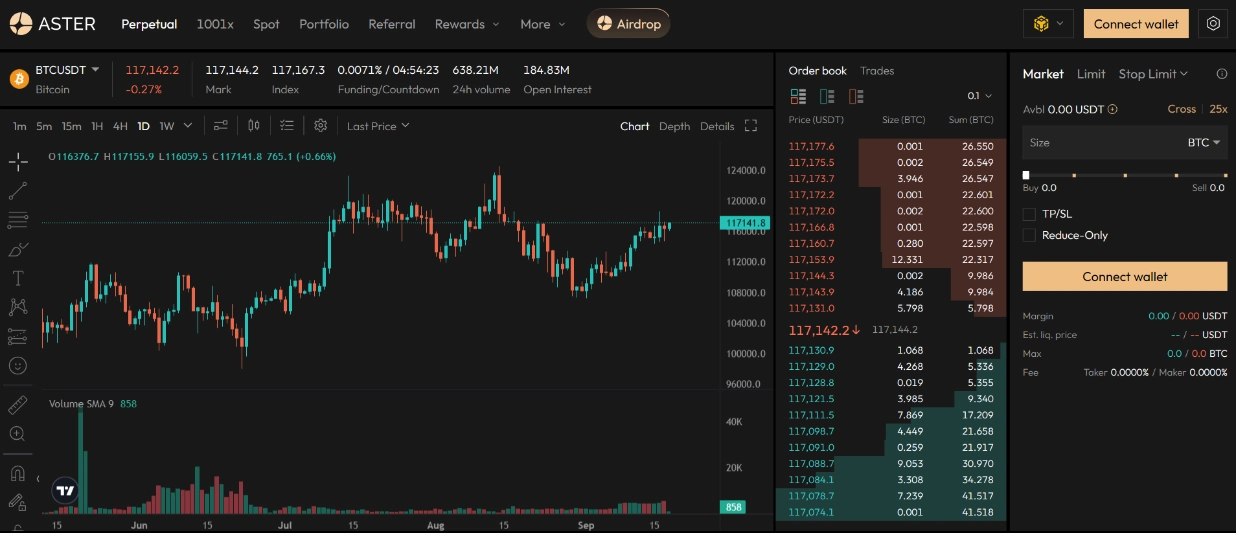1236x533 pixels.
Task: Open the chart patterns tool
Action: point(18,307)
